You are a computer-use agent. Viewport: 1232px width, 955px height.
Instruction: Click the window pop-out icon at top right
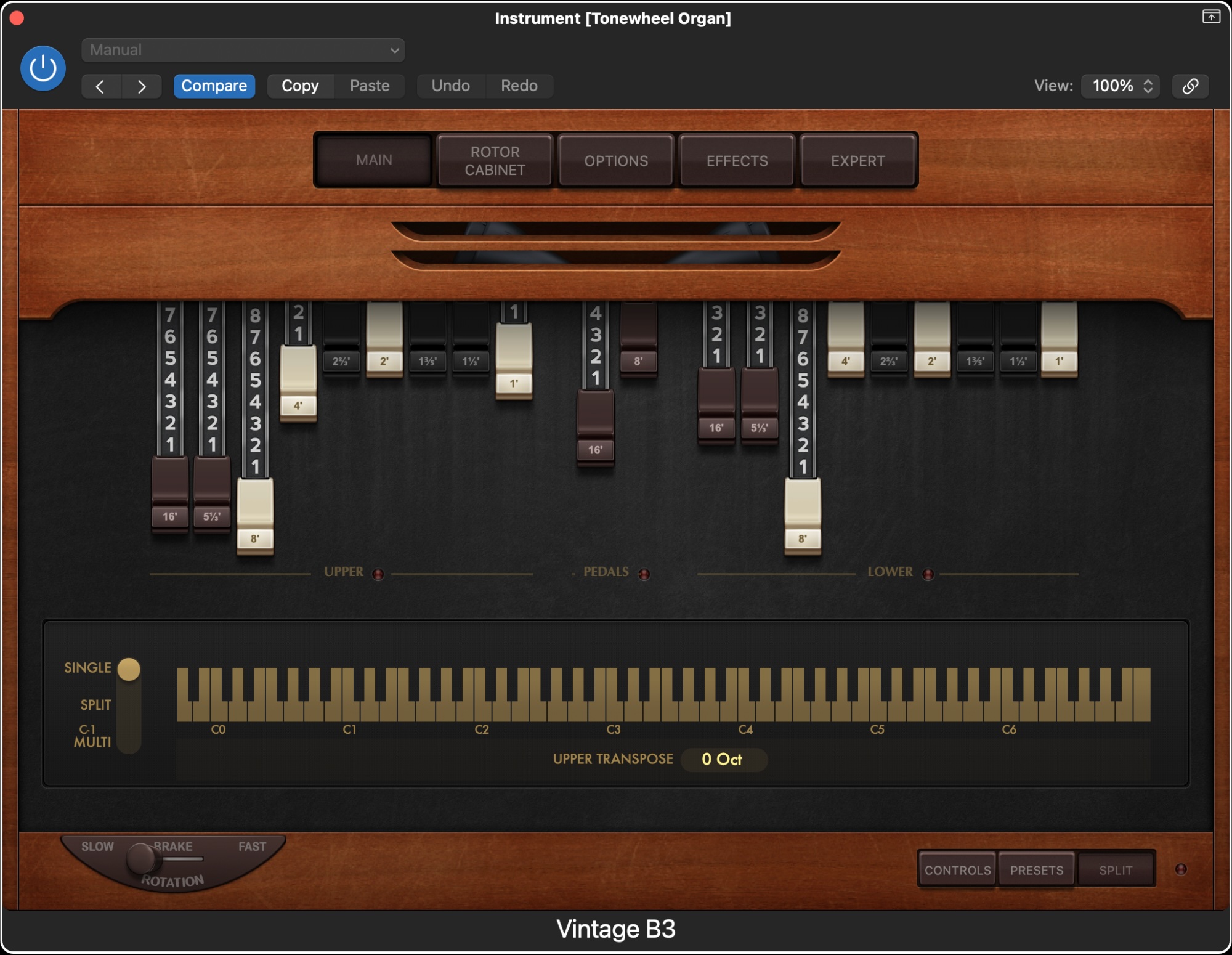[x=1210, y=17]
